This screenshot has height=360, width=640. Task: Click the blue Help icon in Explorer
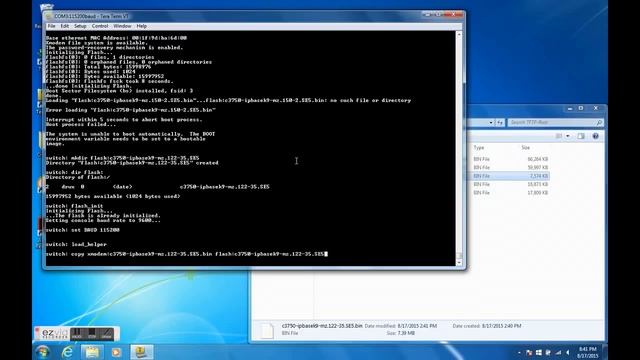point(596,136)
